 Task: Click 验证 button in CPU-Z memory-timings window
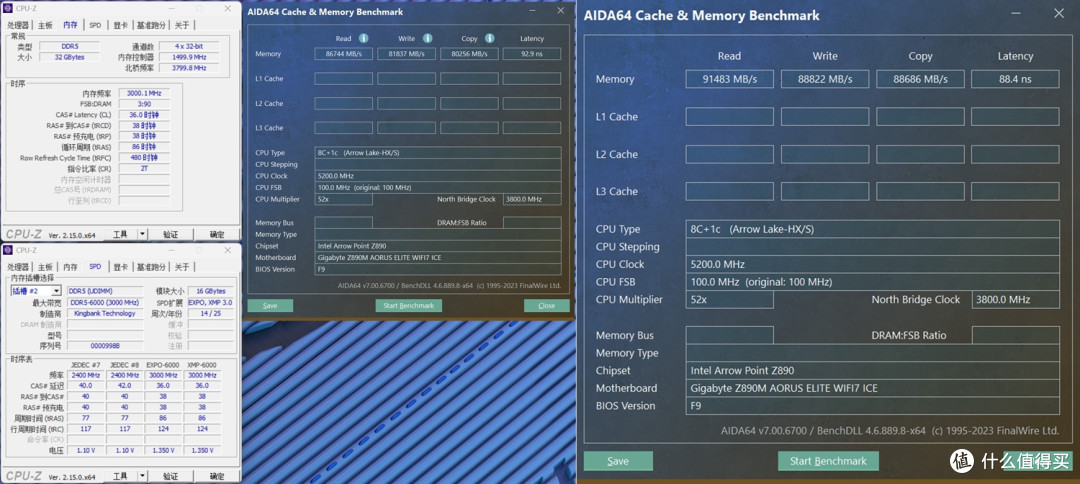coord(170,234)
